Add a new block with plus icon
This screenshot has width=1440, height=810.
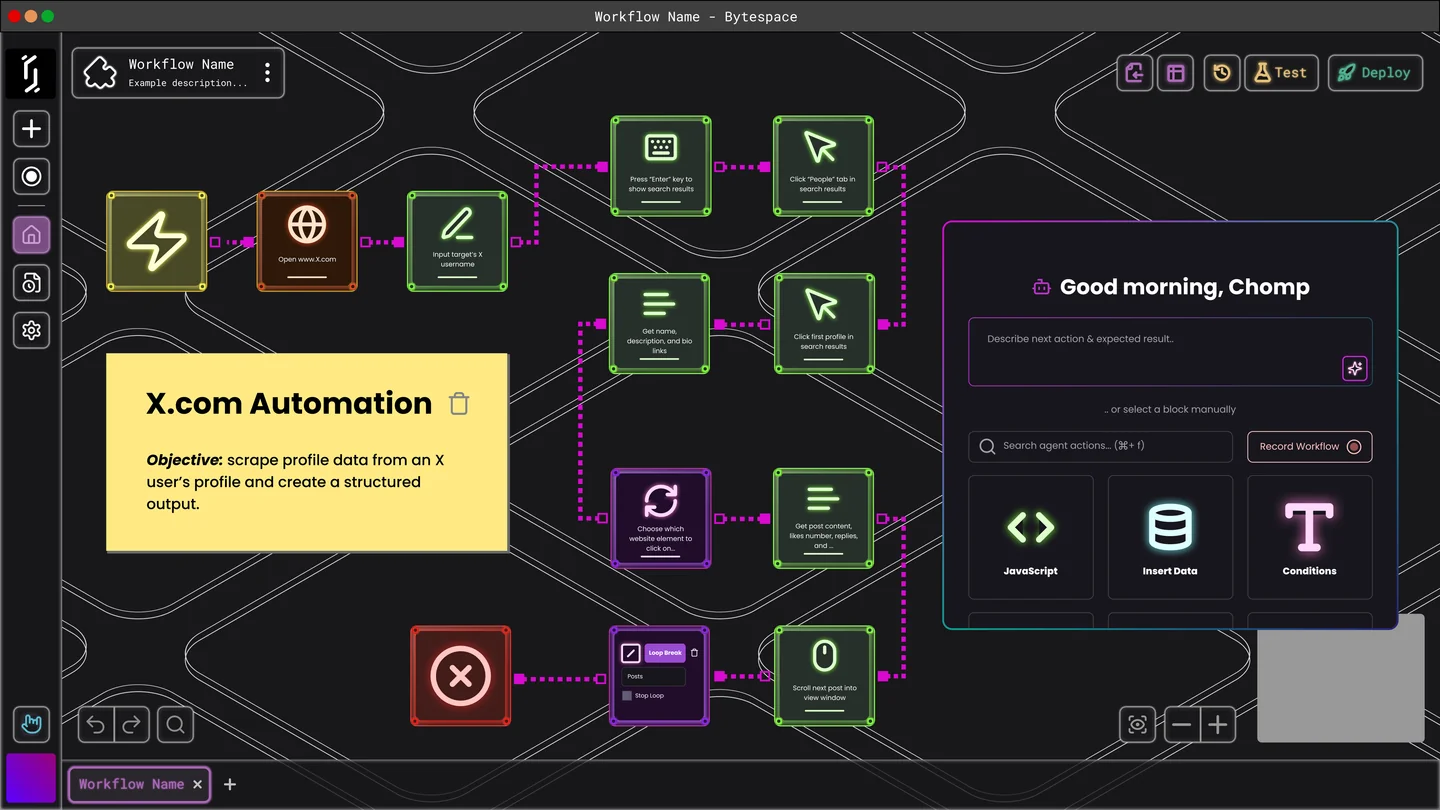point(31,129)
